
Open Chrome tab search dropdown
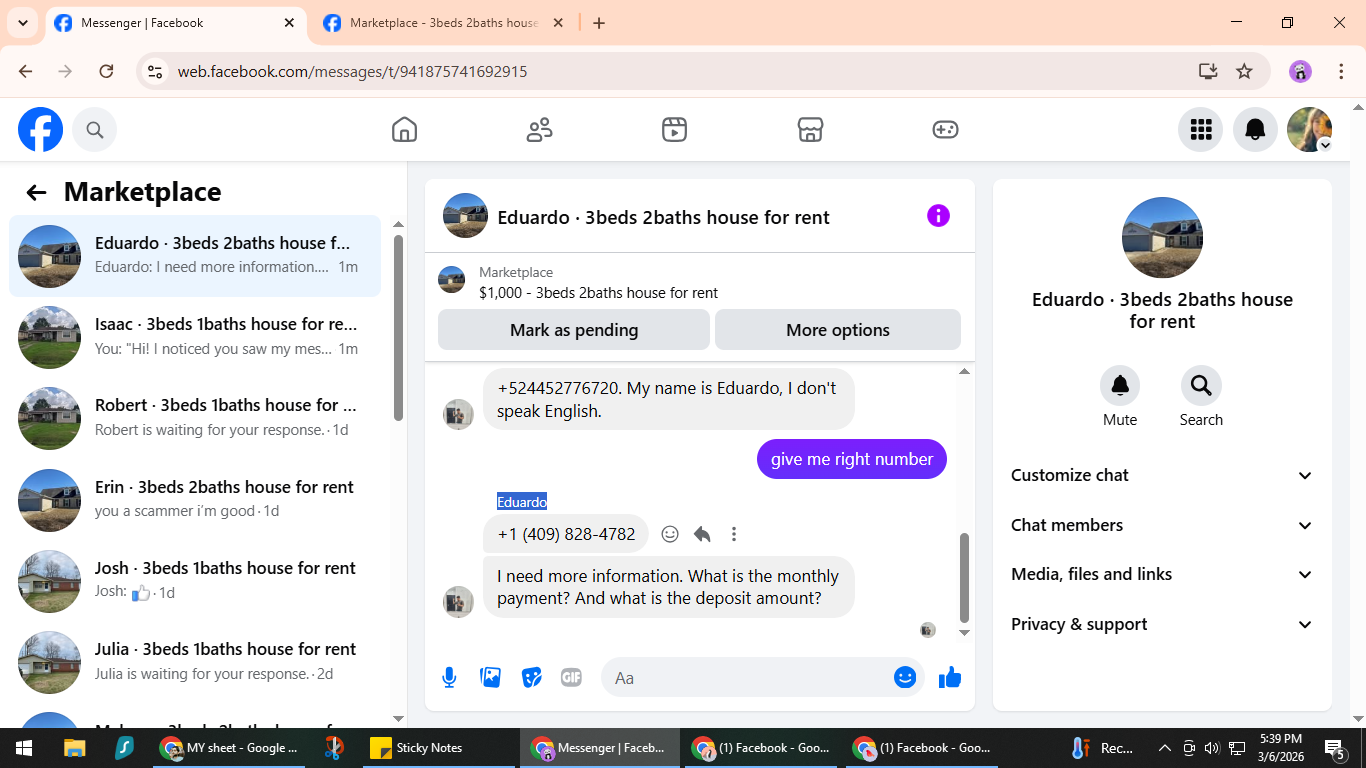22,22
